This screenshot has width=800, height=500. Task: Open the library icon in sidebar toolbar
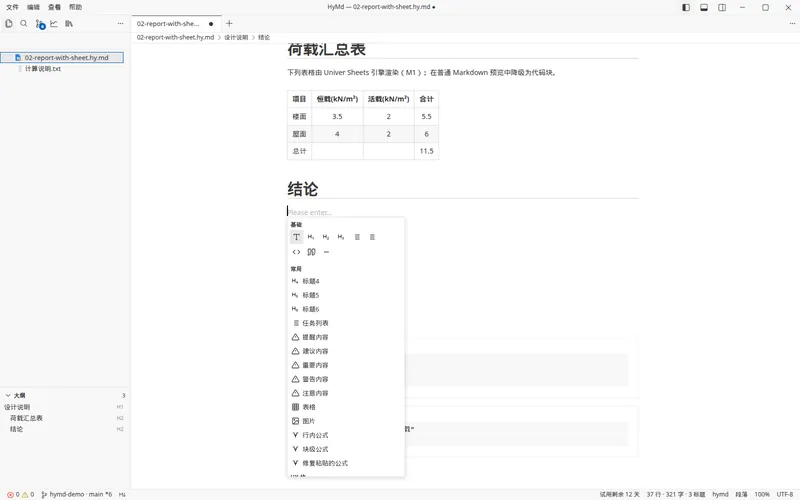click(x=69, y=23)
